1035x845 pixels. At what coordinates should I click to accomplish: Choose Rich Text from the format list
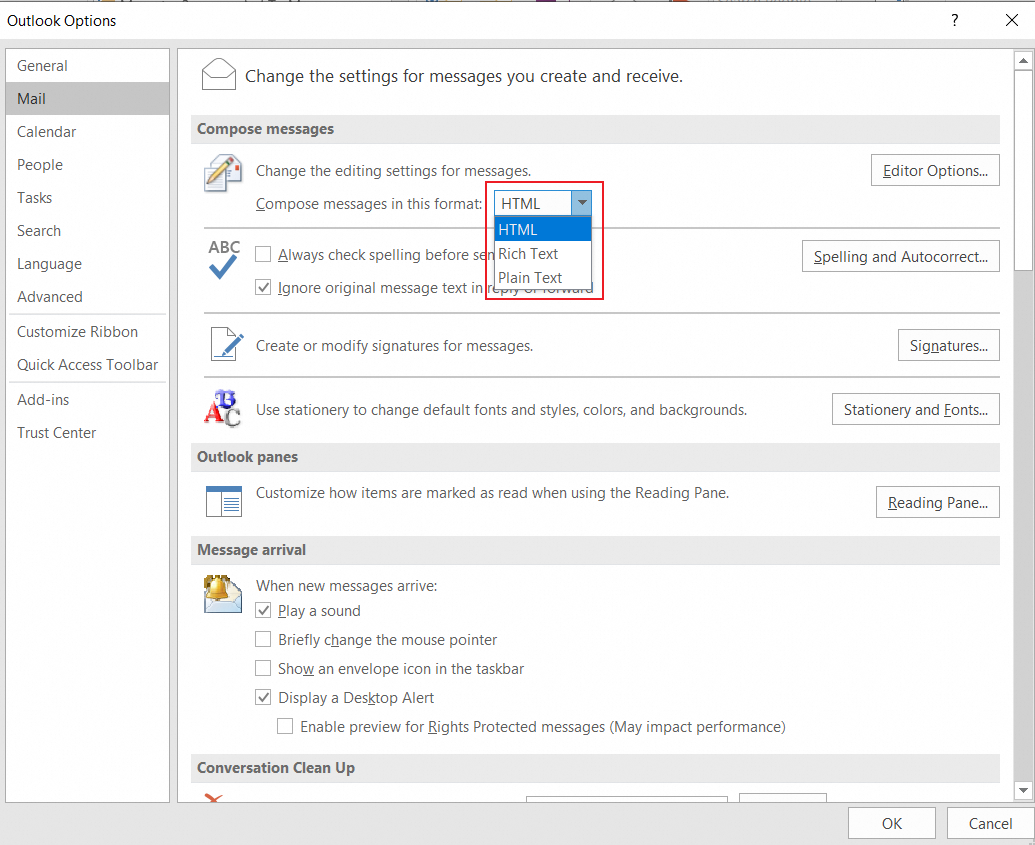(x=543, y=254)
